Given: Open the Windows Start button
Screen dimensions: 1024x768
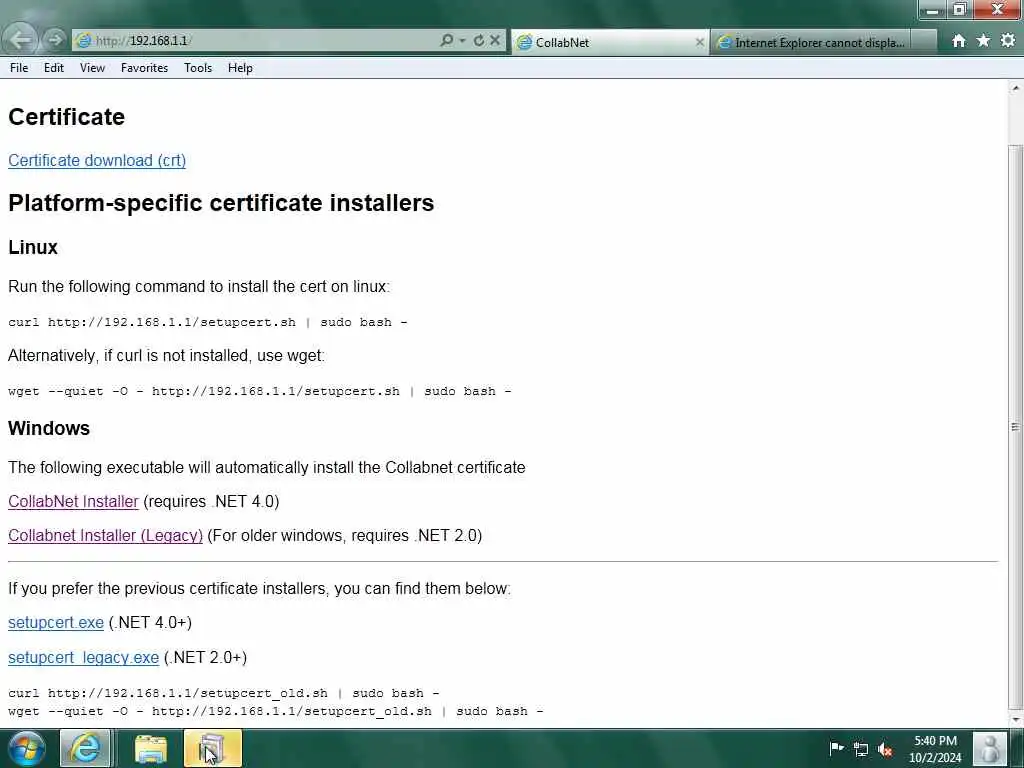Looking at the screenshot, I should point(27,748).
